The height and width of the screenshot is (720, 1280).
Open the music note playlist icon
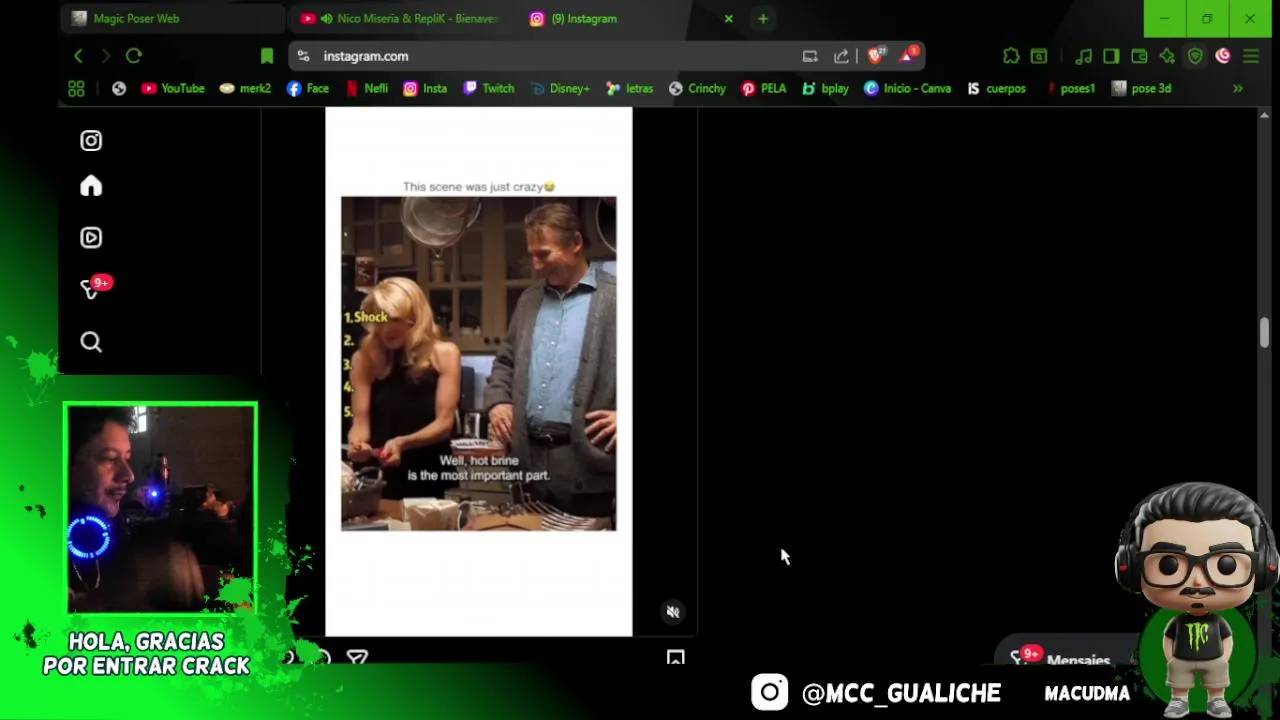pyautogui.click(x=1083, y=56)
